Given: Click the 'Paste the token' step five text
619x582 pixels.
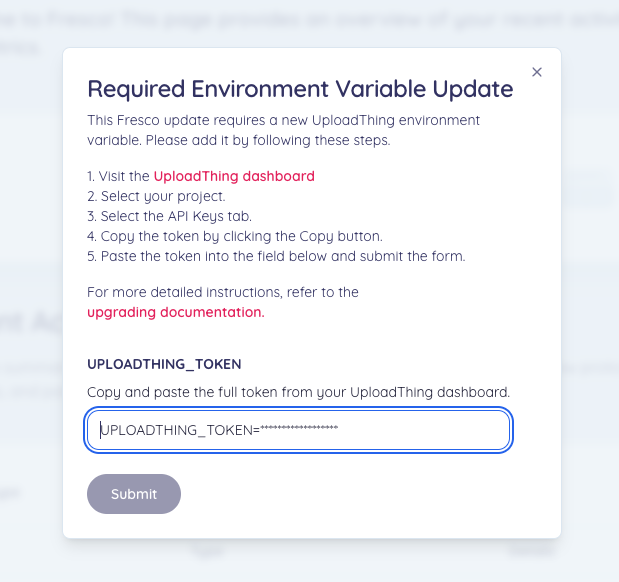Looking at the screenshot, I should tap(276, 256).
